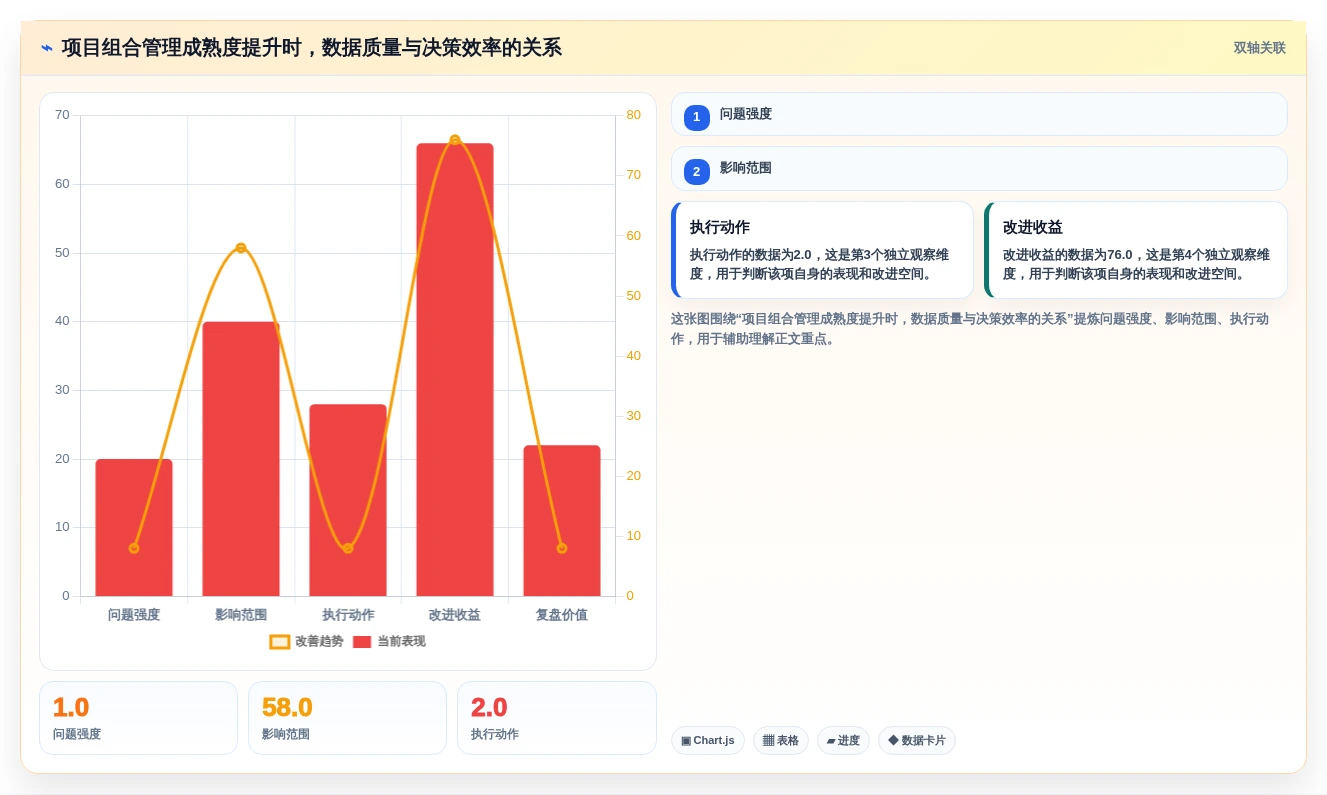Image resolution: width=1327 pixels, height=795 pixels.
Task: Click the line peak point above 改进收益
Action: point(455,140)
